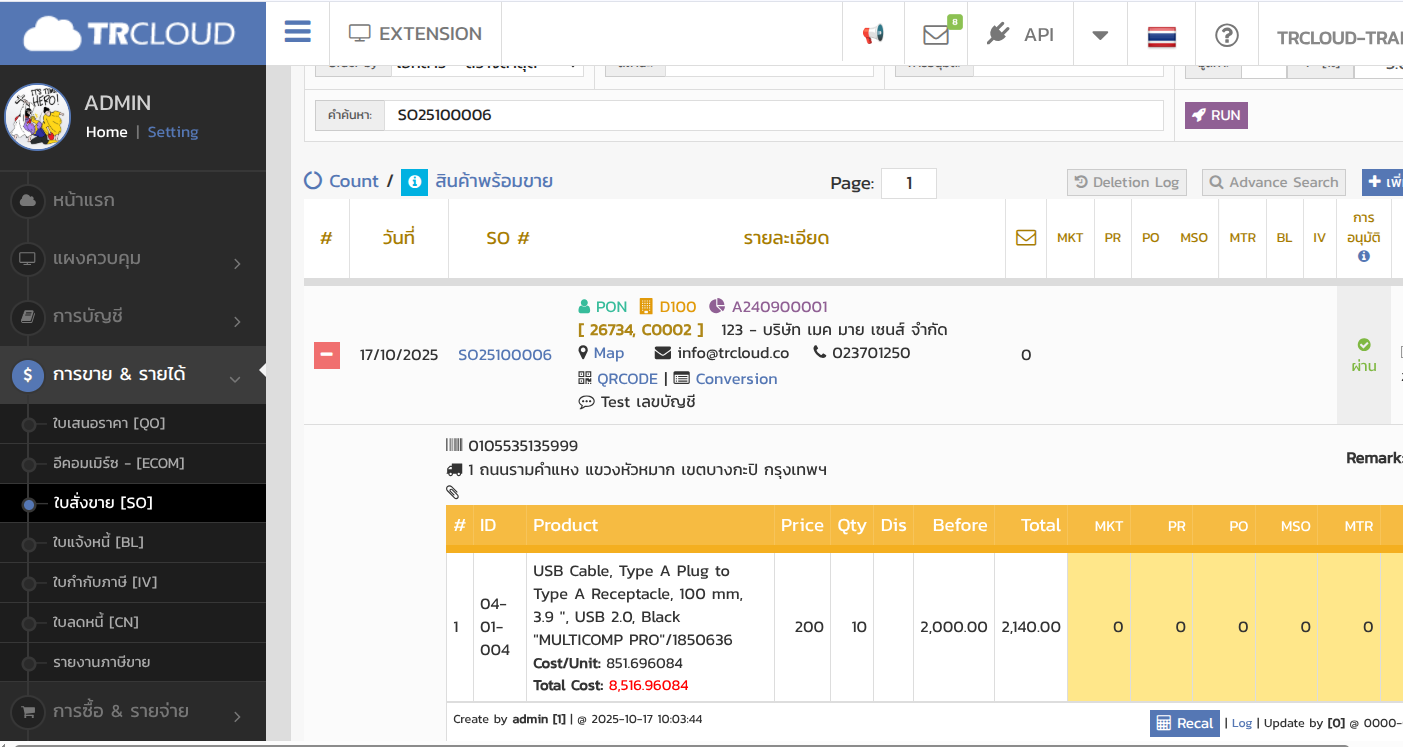Click the Recal button
The height and width of the screenshot is (747, 1403).
(1184, 723)
